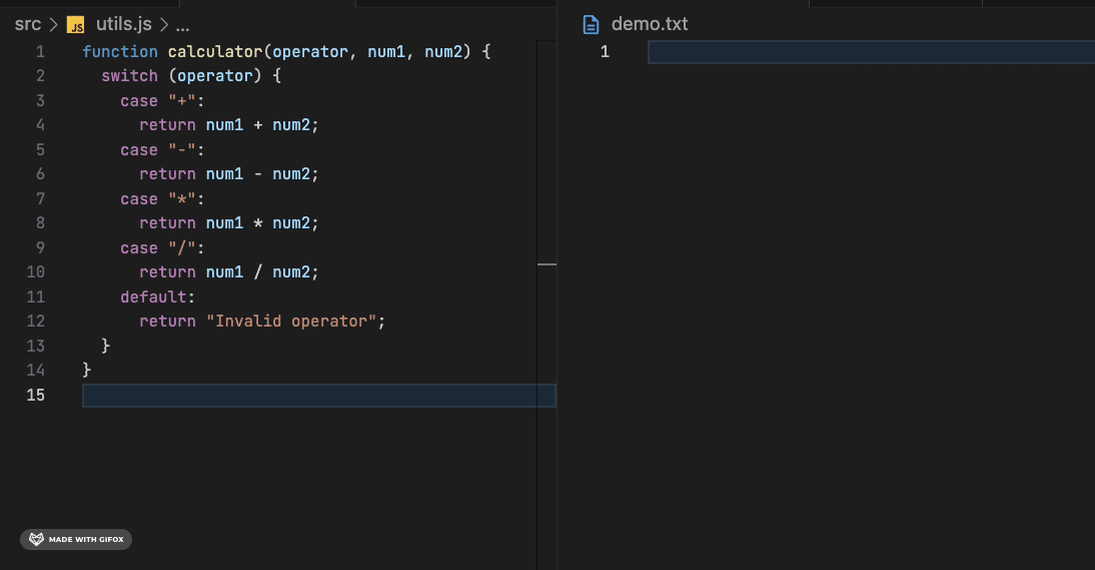The width and height of the screenshot is (1095, 570).
Task: Click the calculator function name
Action: point(215,52)
